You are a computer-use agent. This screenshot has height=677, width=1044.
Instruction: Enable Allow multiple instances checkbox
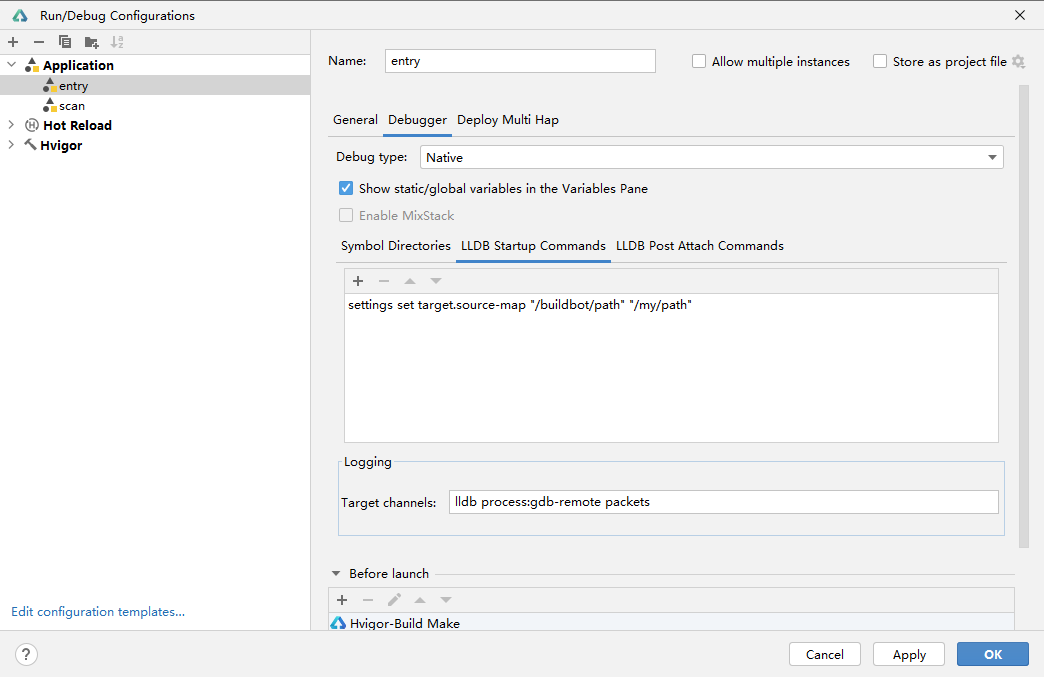pos(699,62)
